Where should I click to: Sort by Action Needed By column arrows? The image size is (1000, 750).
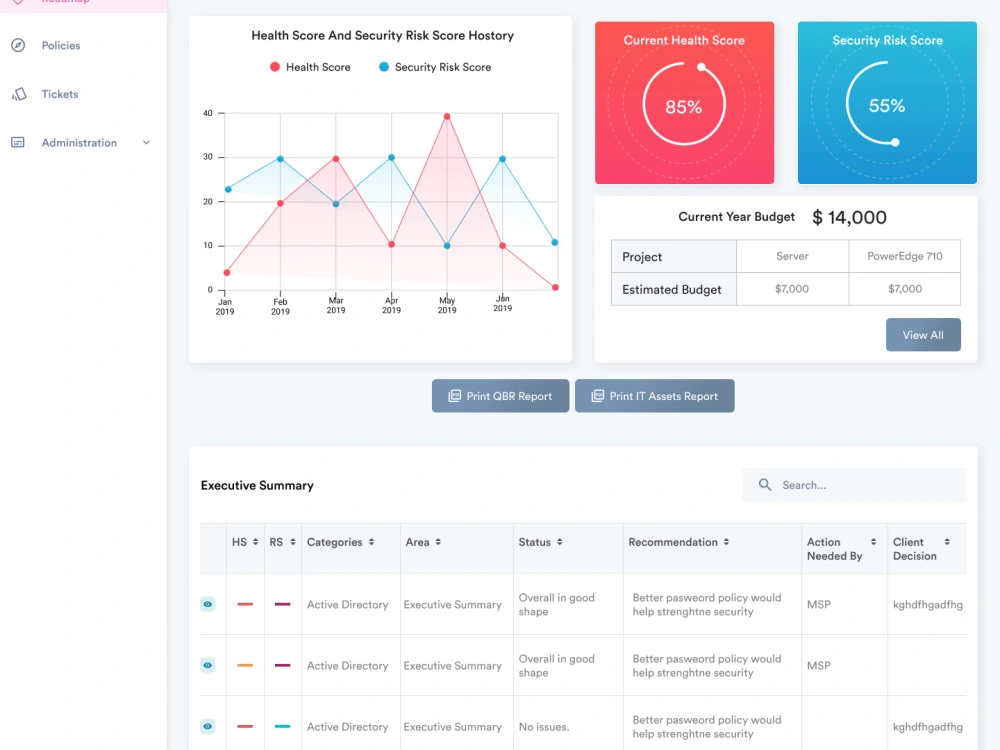(x=874, y=542)
